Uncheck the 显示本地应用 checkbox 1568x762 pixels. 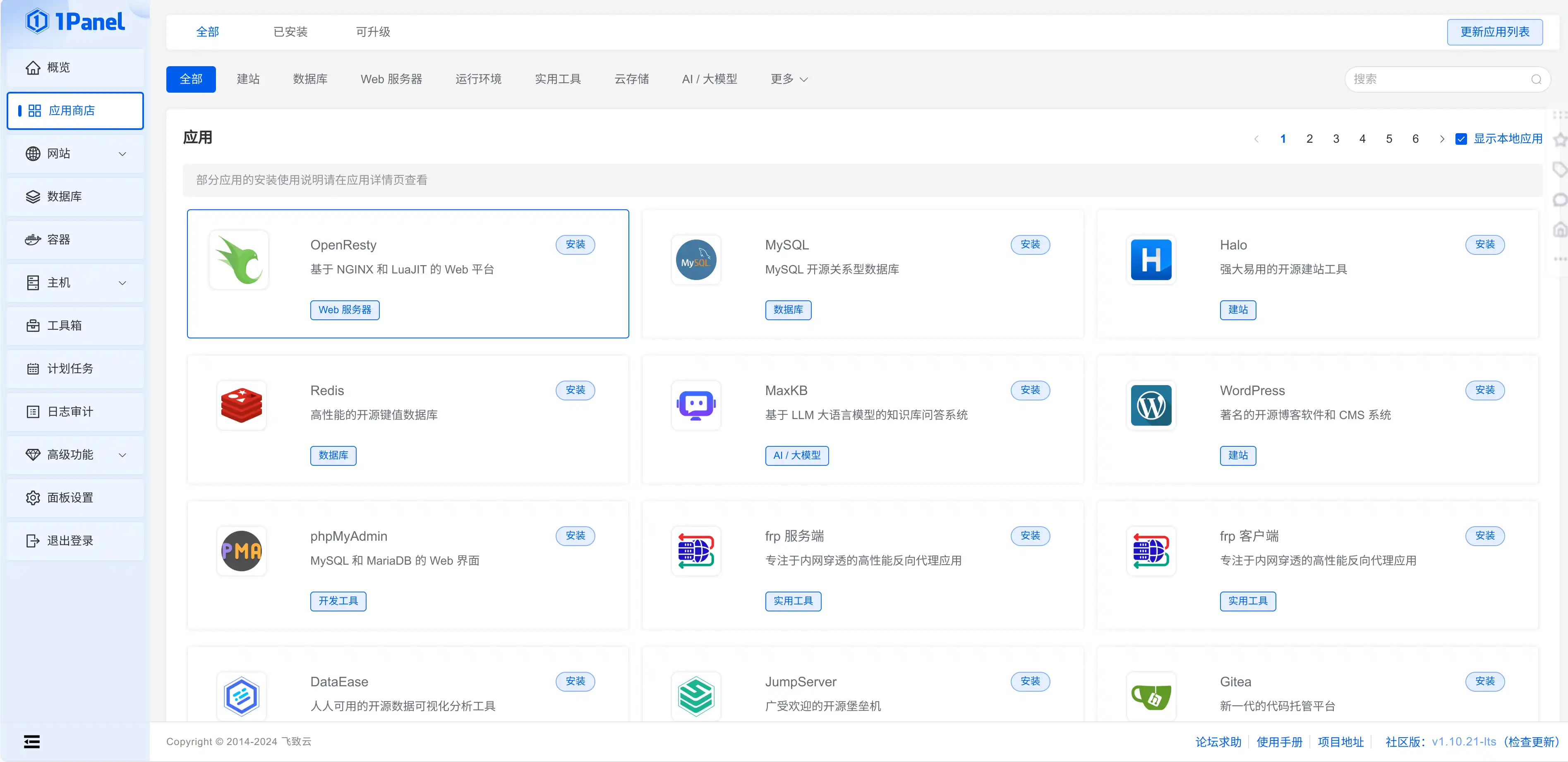pyautogui.click(x=1461, y=139)
